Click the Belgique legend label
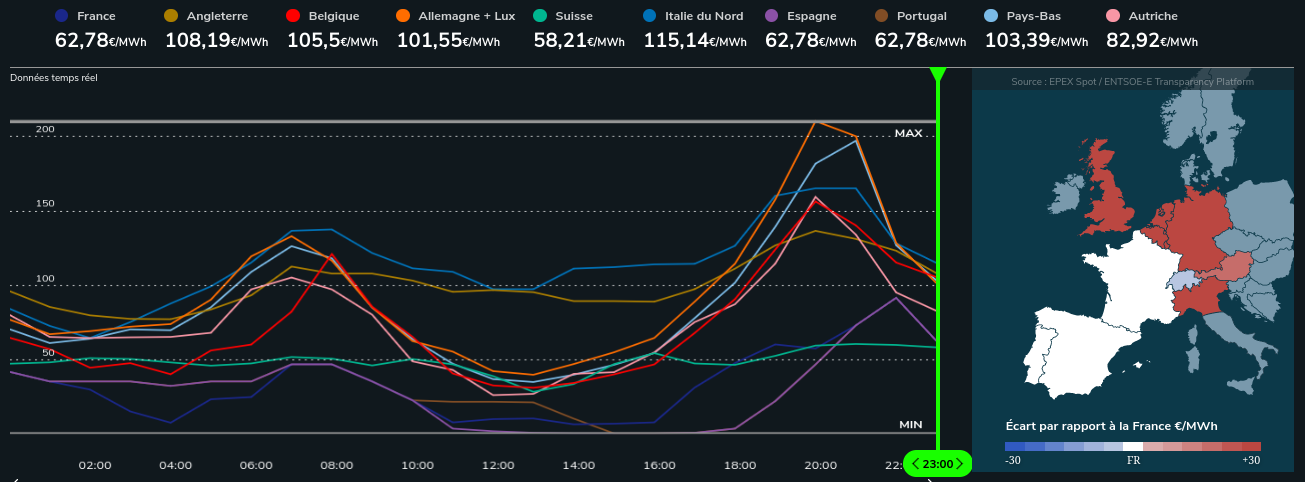The height and width of the screenshot is (482, 1305). [x=333, y=16]
